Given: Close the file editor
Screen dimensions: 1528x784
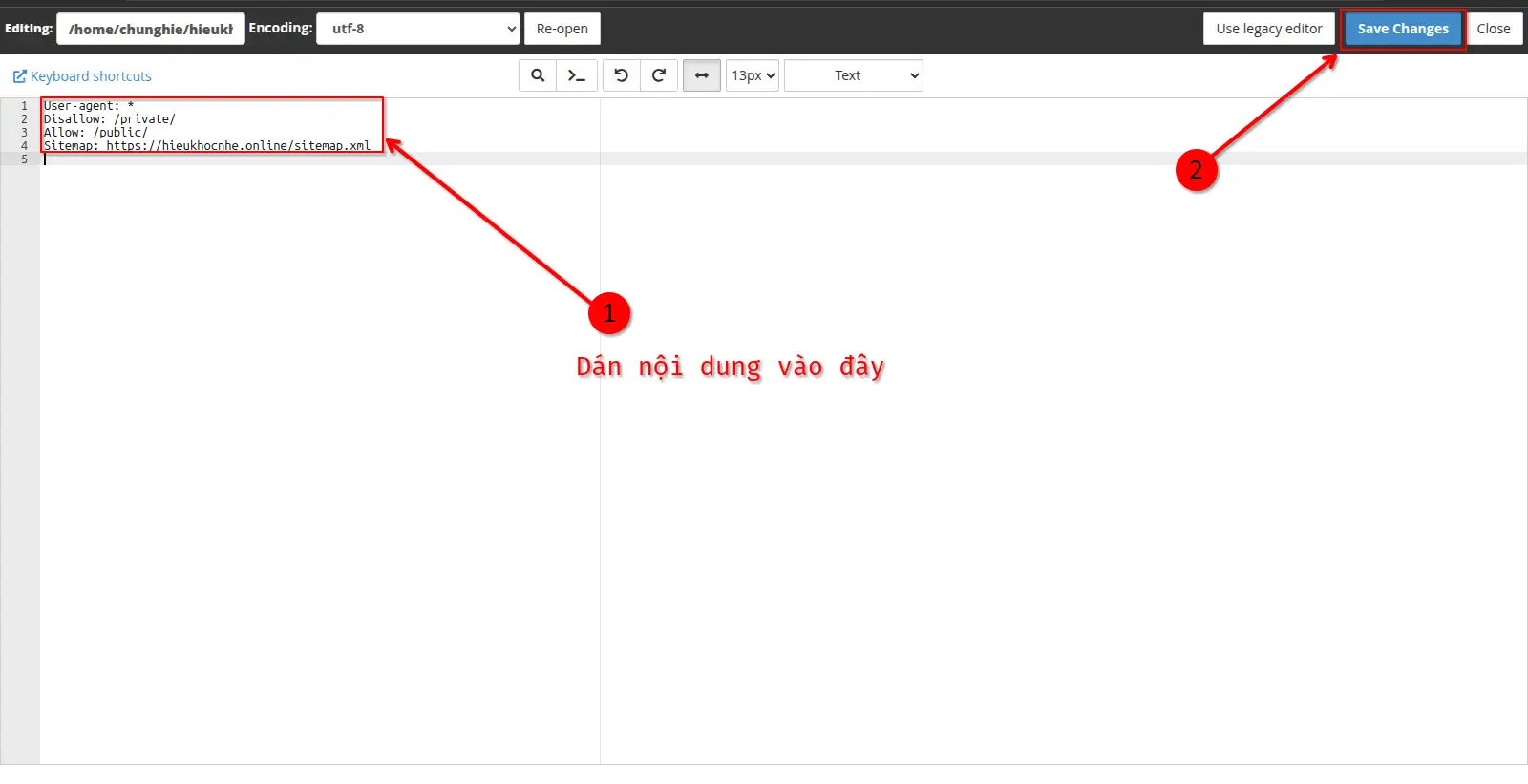Looking at the screenshot, I should pyautogui.click(x=1493, y=29).
